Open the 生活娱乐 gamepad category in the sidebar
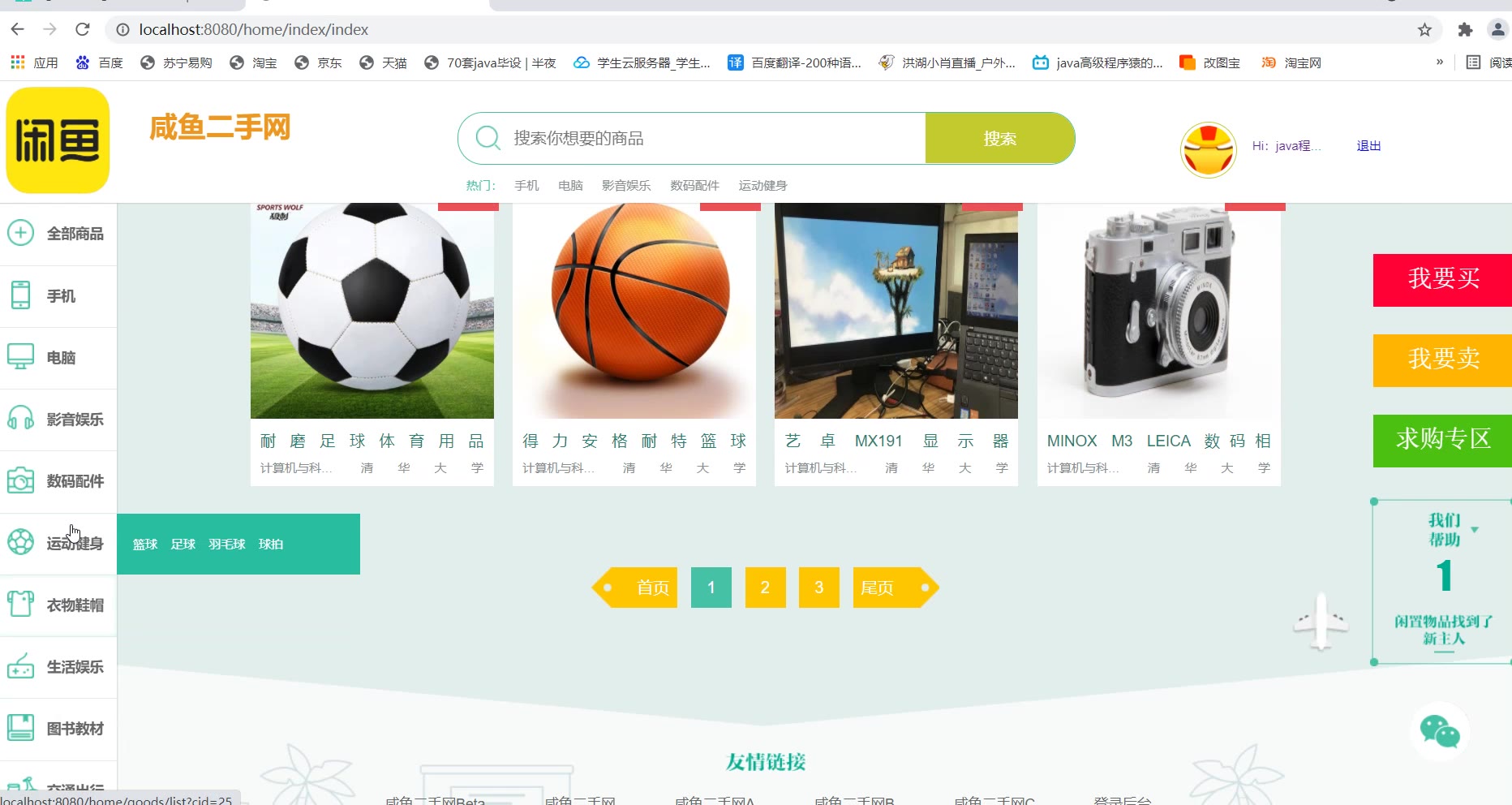 coord(58,667)
